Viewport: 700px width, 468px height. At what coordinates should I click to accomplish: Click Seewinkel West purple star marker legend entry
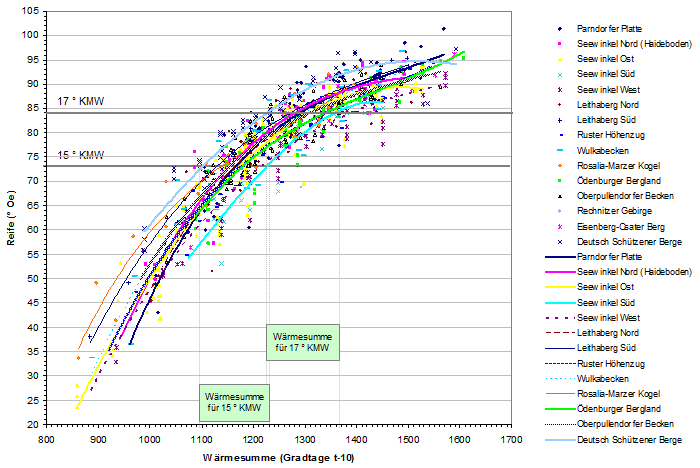point(598,90)
